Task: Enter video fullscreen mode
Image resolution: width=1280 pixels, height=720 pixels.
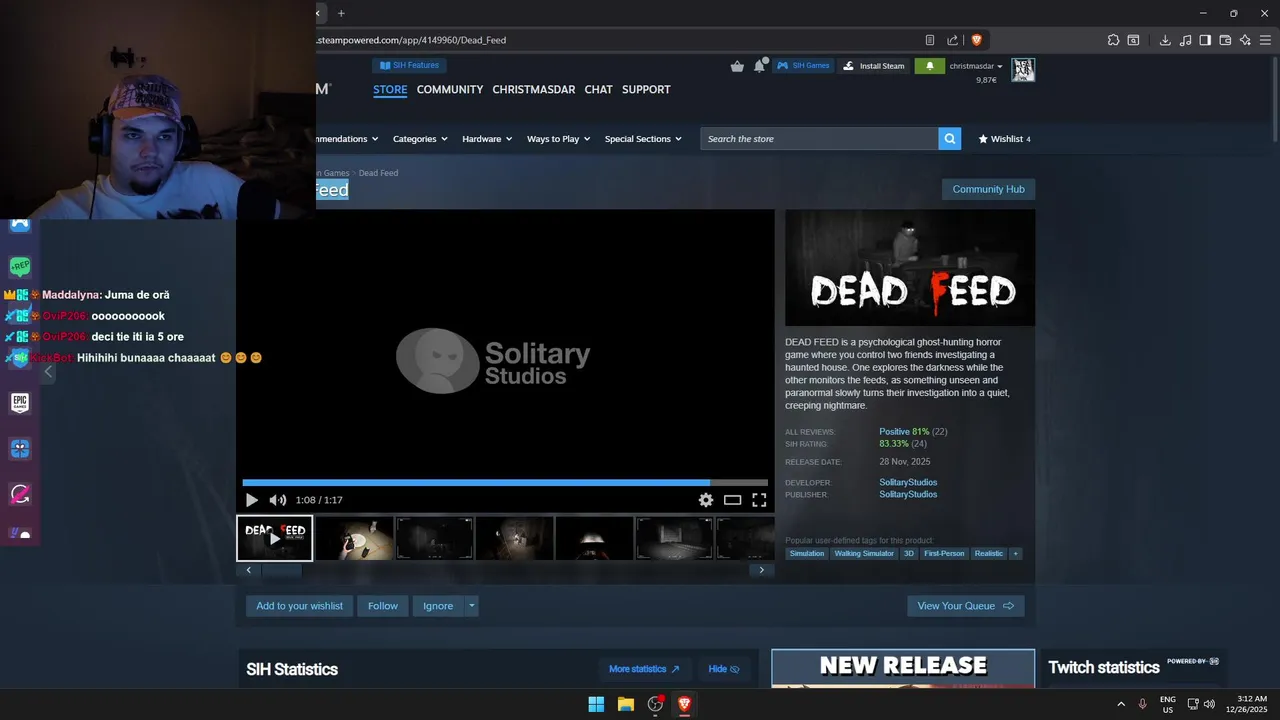Action: coord(759,500)
